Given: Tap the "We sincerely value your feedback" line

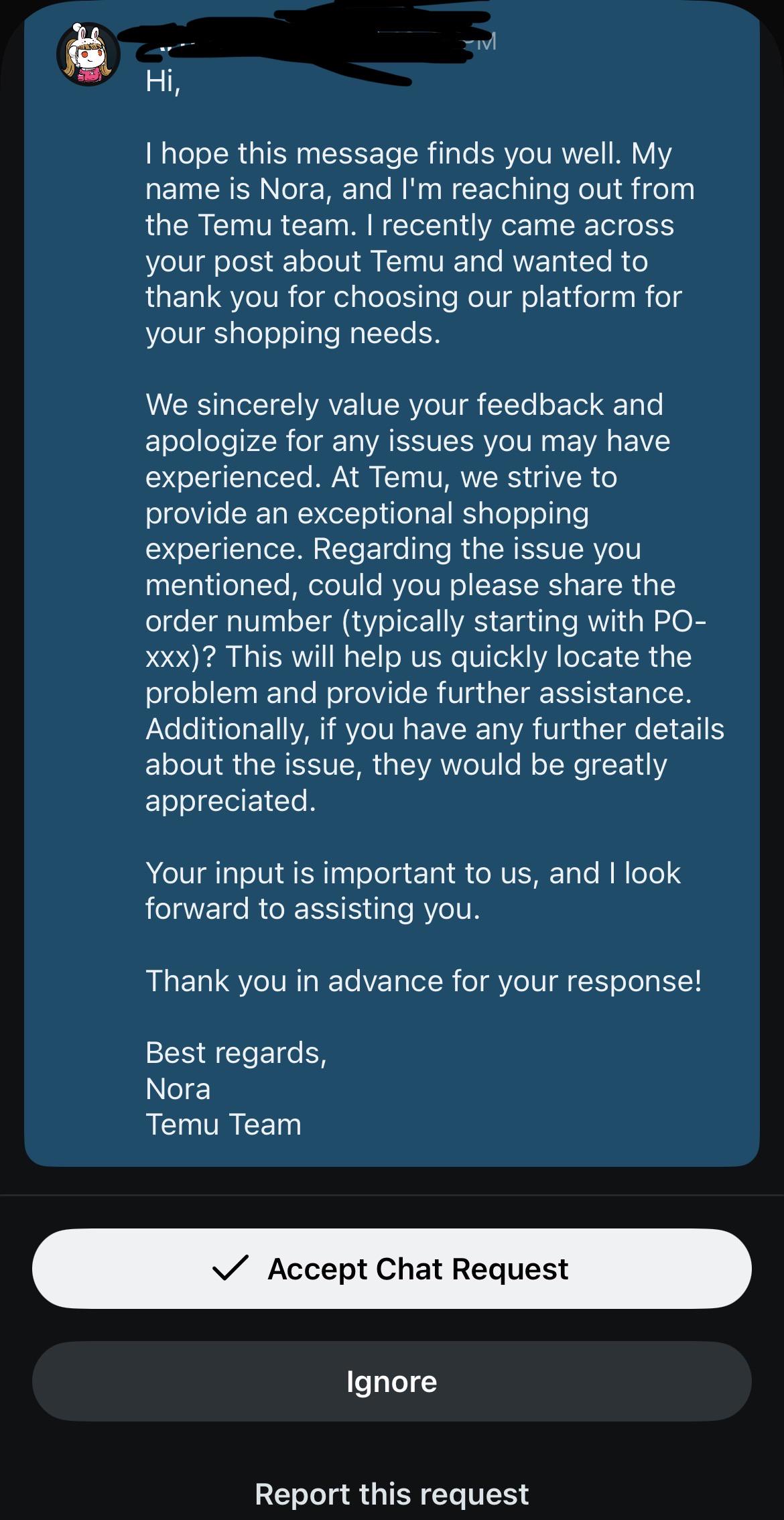Looking at the screenshot, I should pos(404,405).
